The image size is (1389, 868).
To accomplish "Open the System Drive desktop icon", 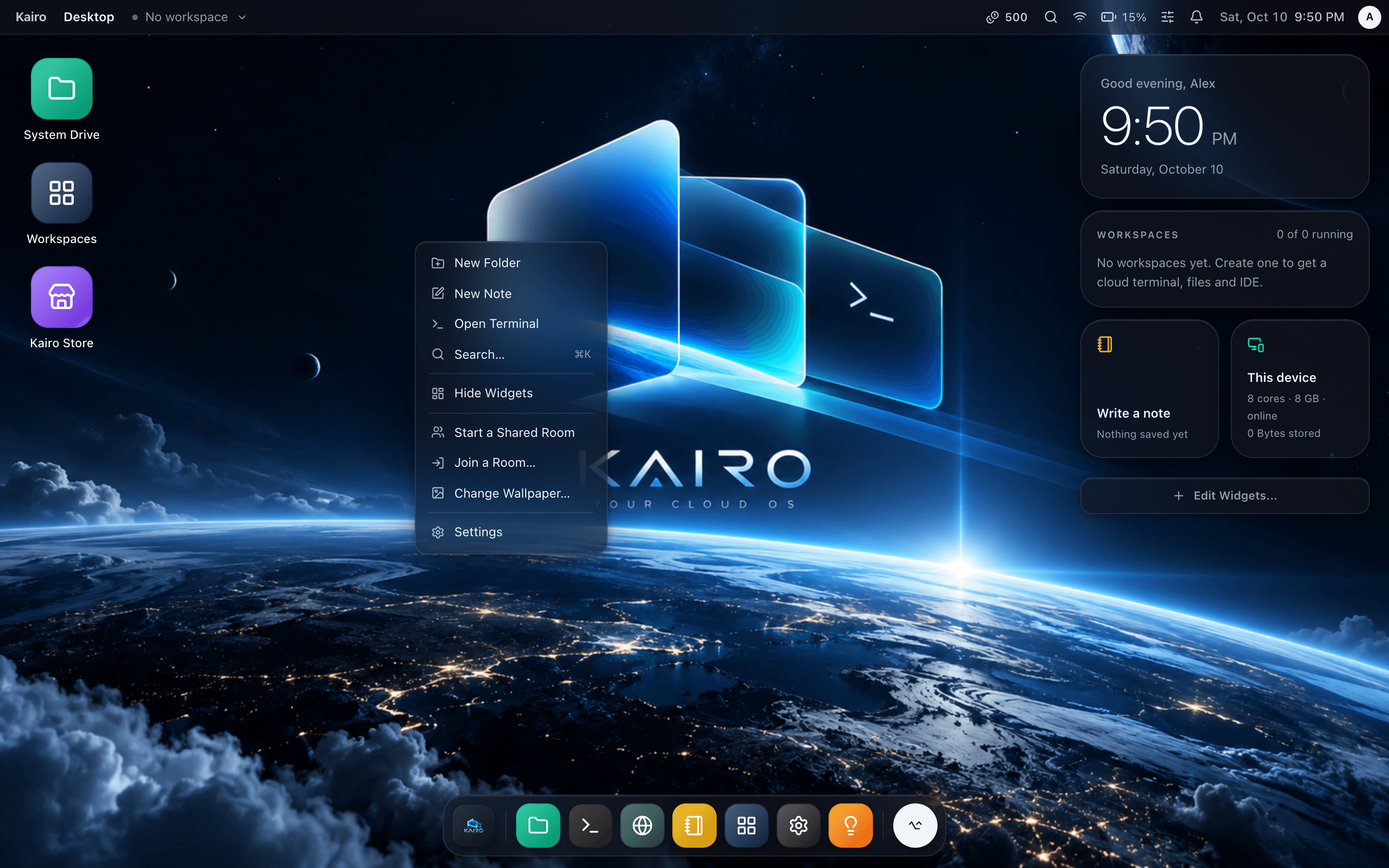I will point(61,89).
